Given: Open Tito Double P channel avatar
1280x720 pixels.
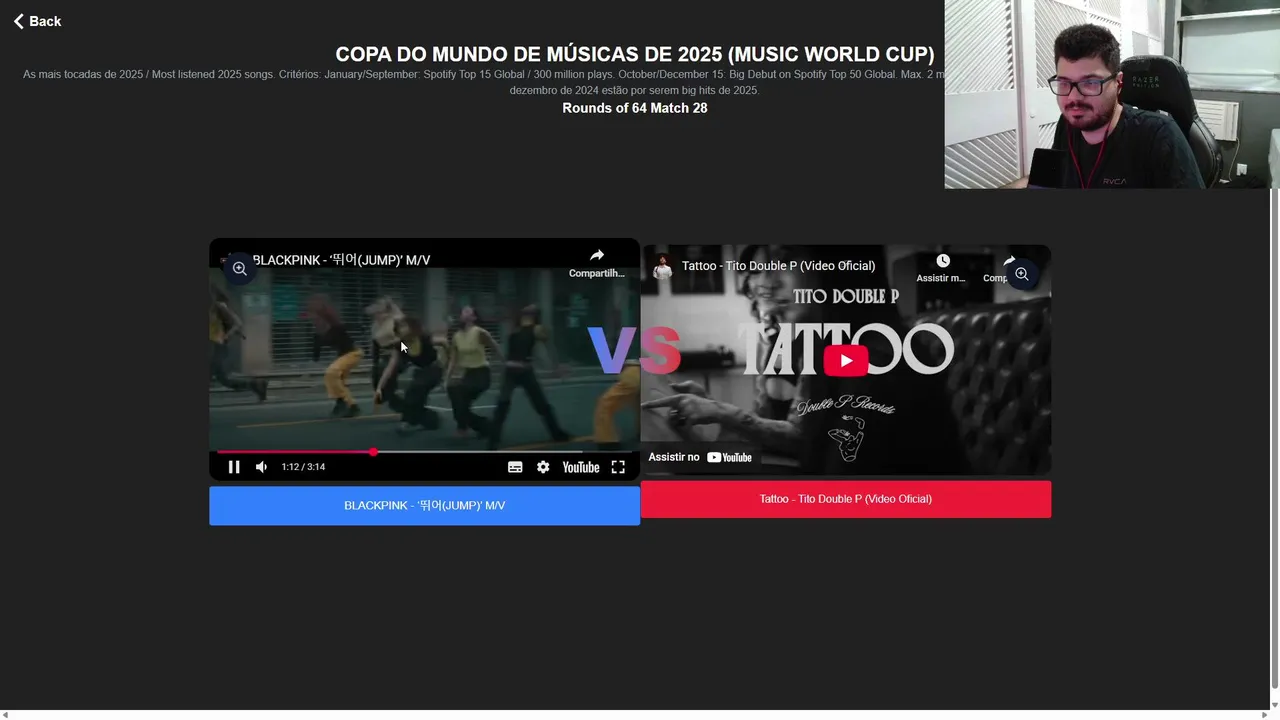Looking at the screenshot, I should tap(662, 266).
